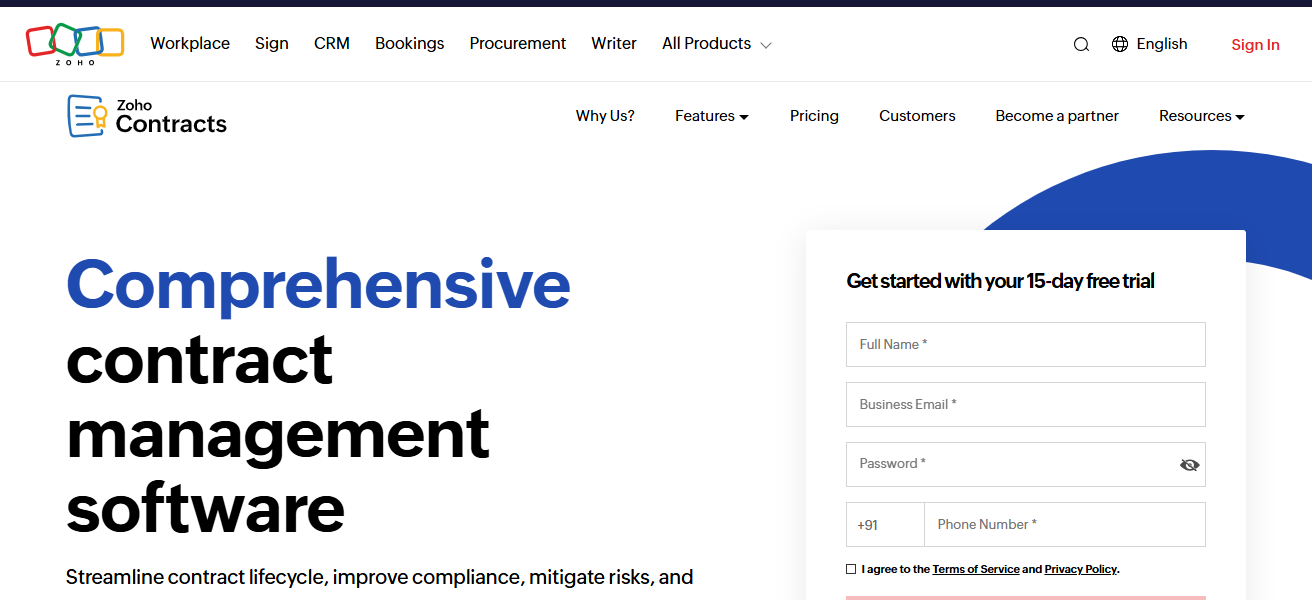Click the Sign In link
Screen dimensions: 1312x600
[1255, 45]
